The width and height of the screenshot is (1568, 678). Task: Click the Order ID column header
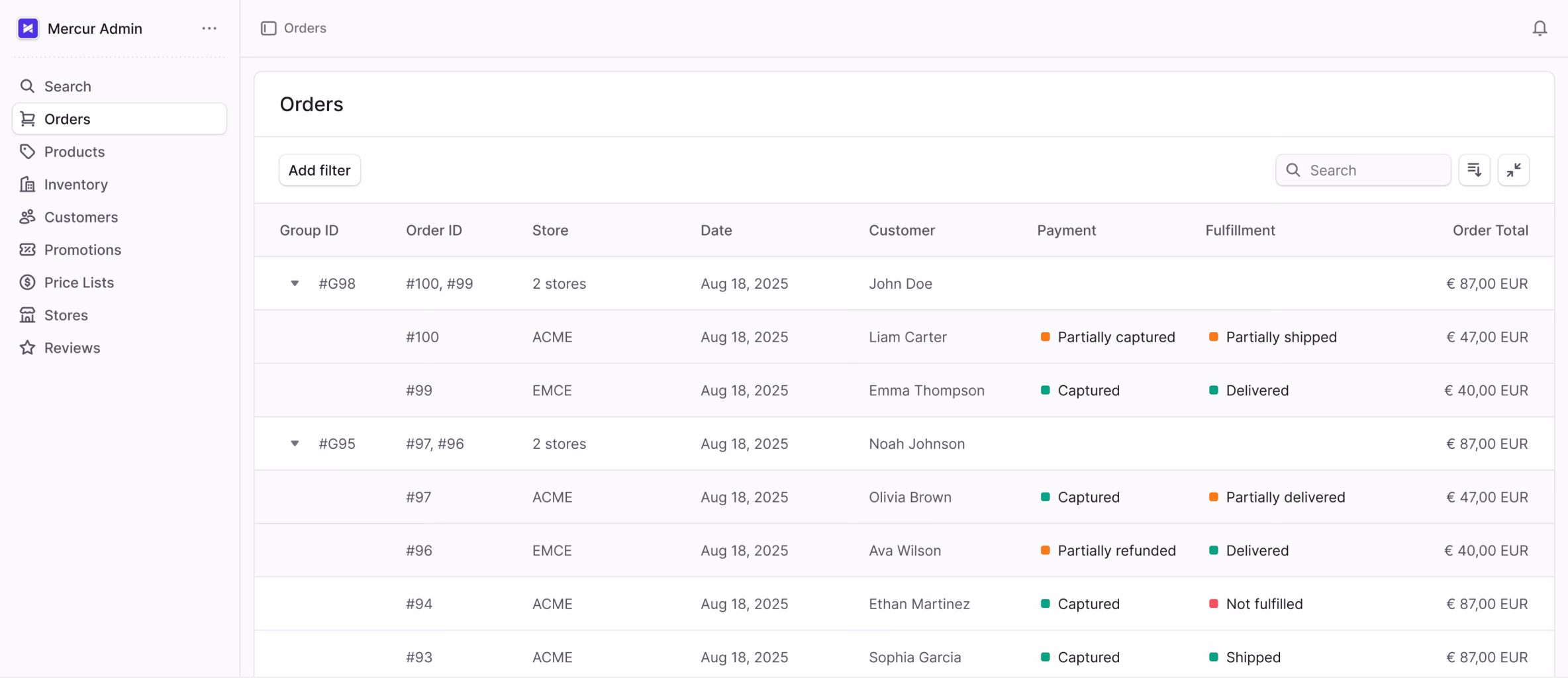pos(434,230)
